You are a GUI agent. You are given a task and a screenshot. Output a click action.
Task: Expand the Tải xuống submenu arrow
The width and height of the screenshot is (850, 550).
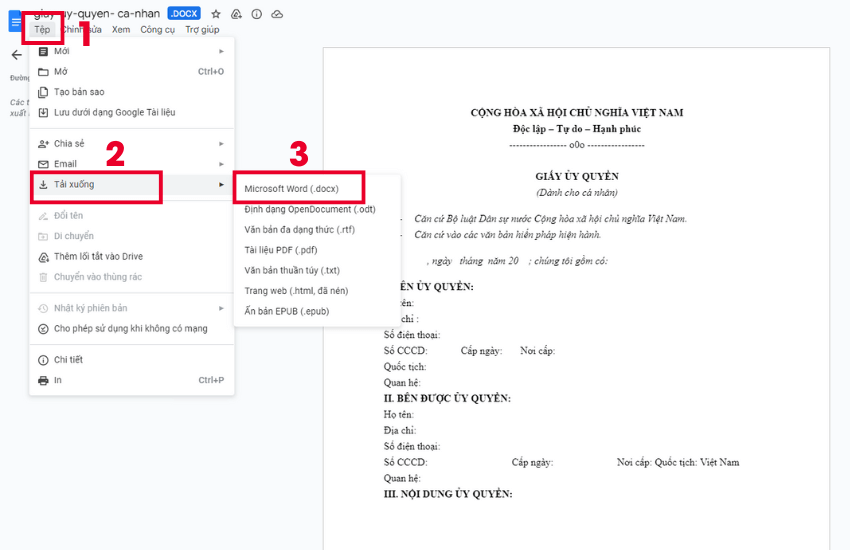coord(221,184)
